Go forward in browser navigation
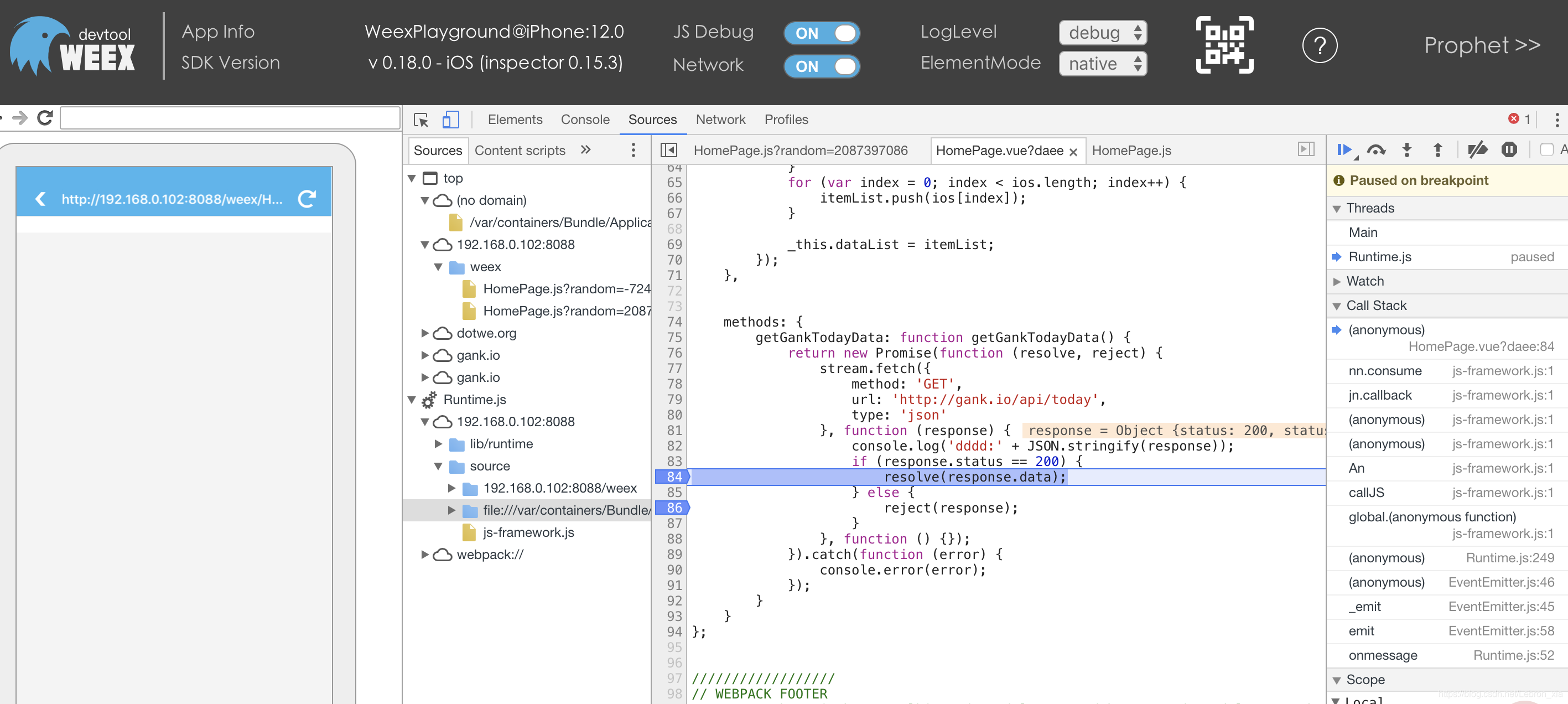 pos(20,117)
